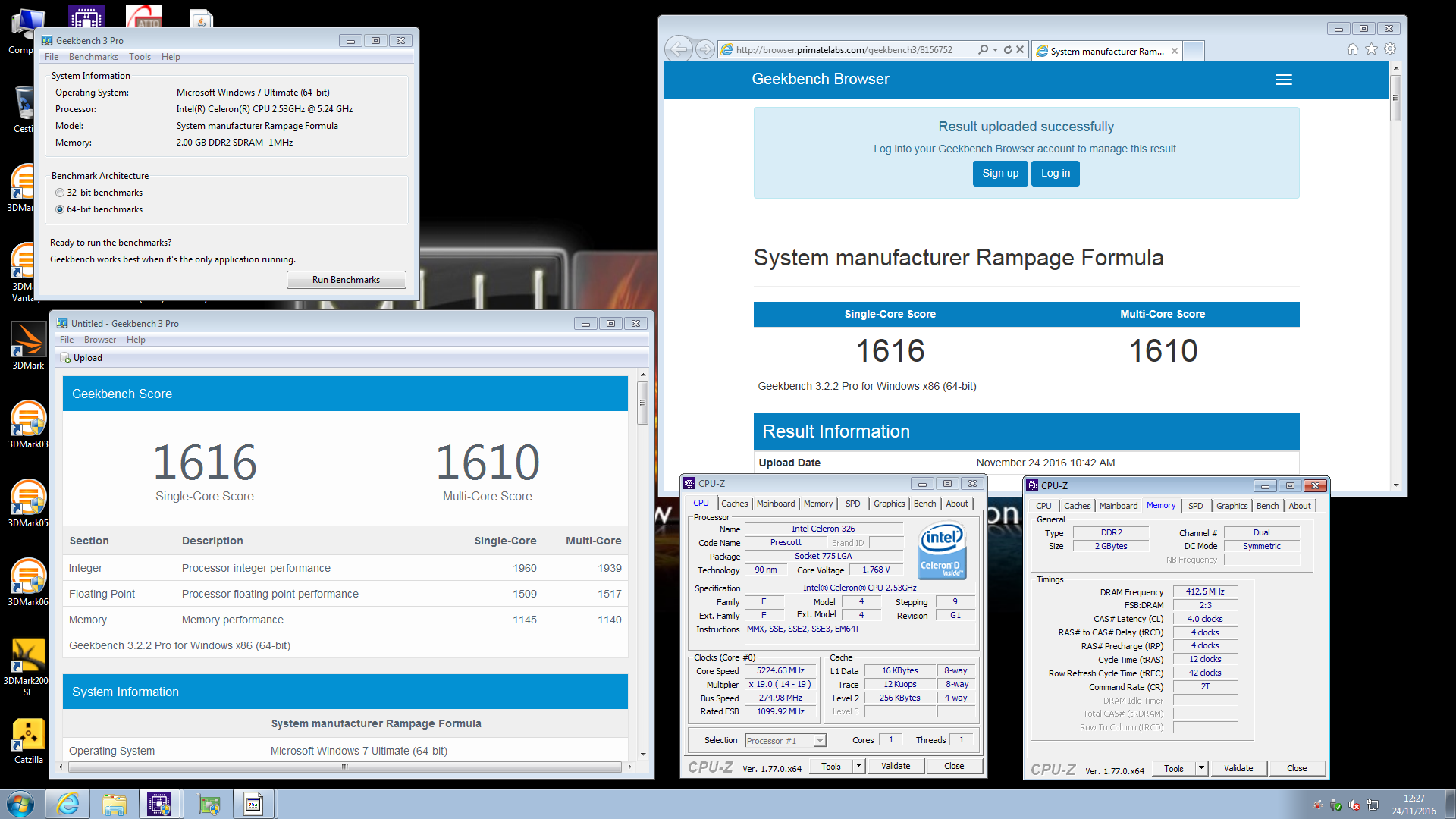Click Validate button in left CPU-Z
The image size is (1456, 819).
pyautogui.click(x=896, y=766)
